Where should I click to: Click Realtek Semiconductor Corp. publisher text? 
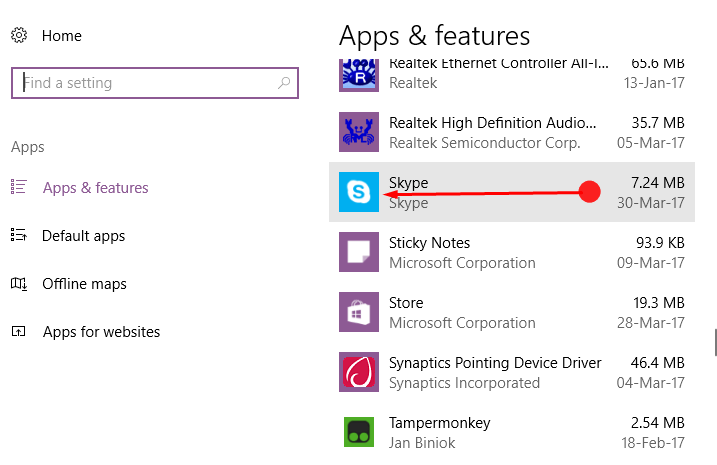tap(484, 143)
